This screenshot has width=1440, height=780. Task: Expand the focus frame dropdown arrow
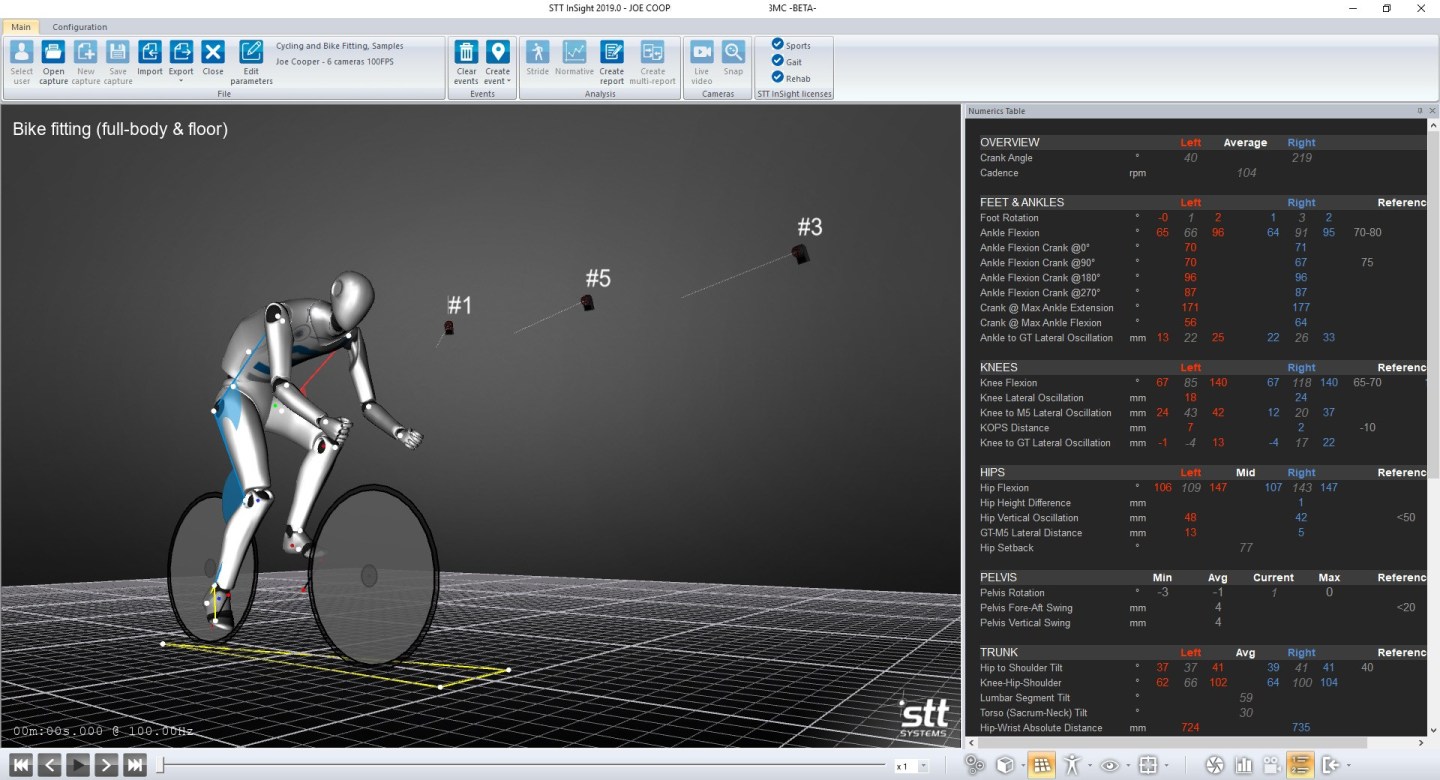click(1166, 766)
